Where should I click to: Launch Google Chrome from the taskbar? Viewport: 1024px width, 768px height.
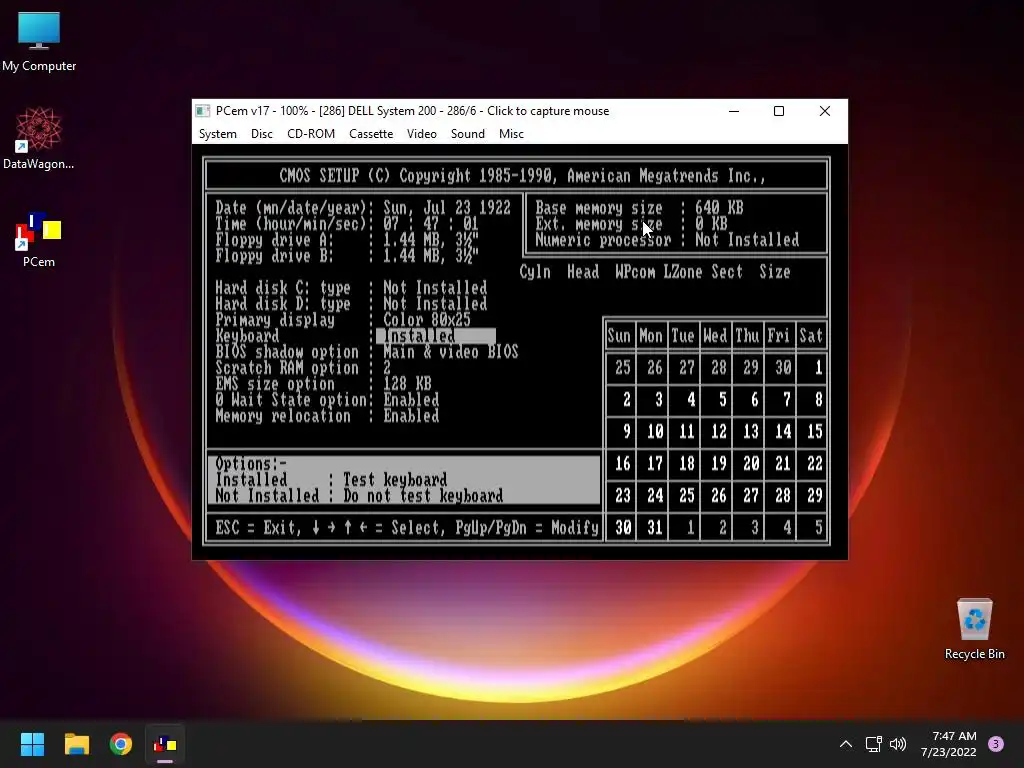121,744
